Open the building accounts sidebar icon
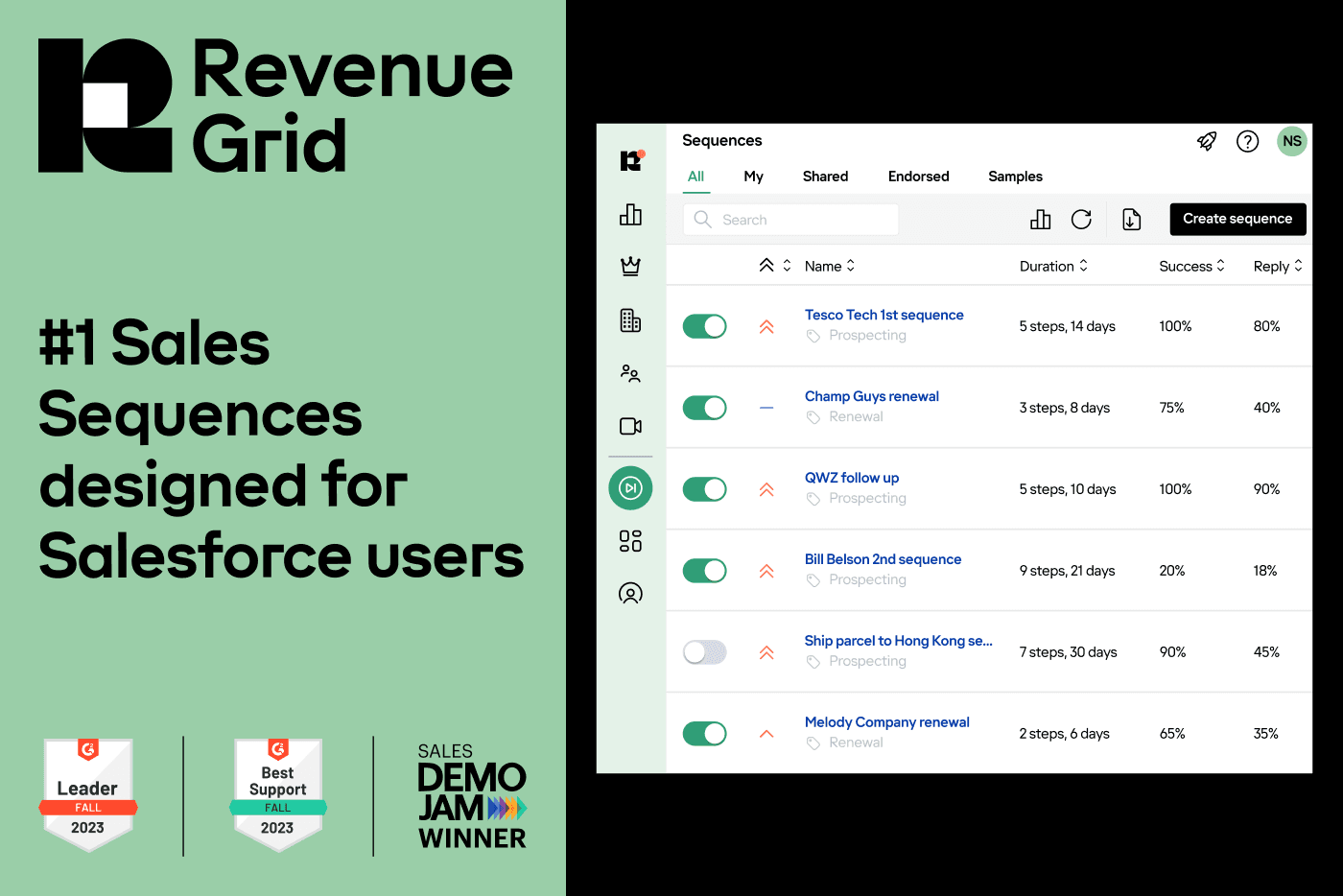 (x=630, y=320)
